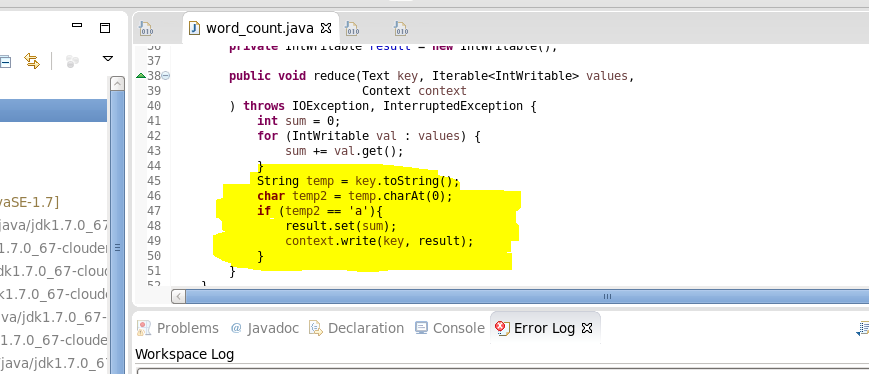Click the 'Workspace Log' label
This screenshot has height=374, width=869.
(x=185, y=354)
